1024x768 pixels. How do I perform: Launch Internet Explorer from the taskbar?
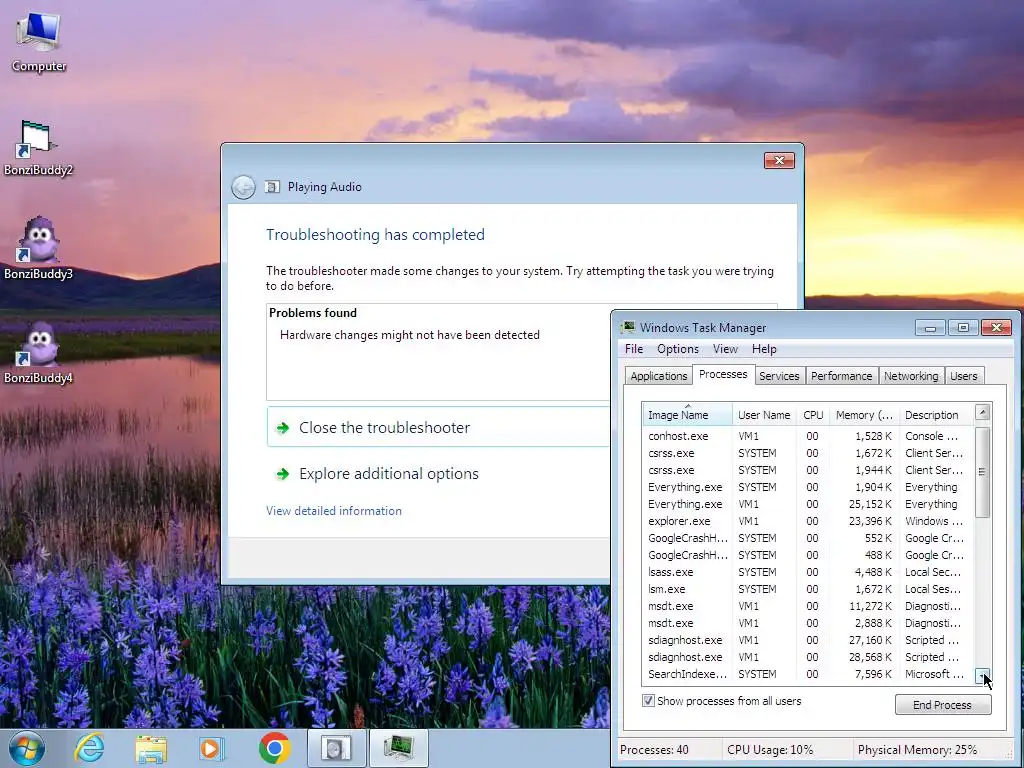coord(89,748)
